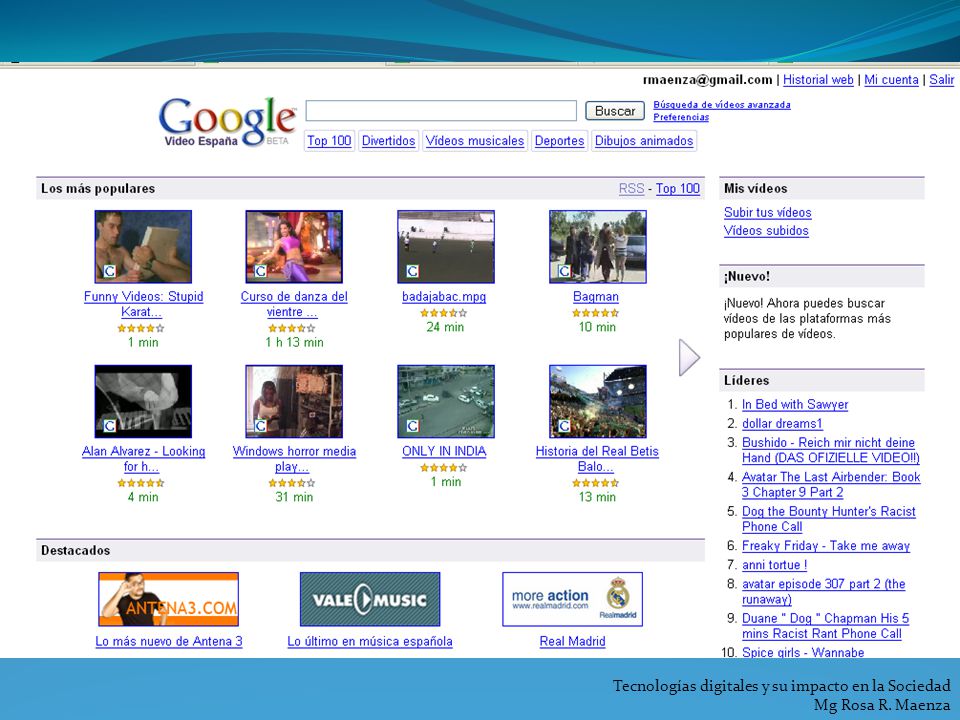Click the star rating under Bagman
This screenshot has height=720, width=960.
coord(596,313)
